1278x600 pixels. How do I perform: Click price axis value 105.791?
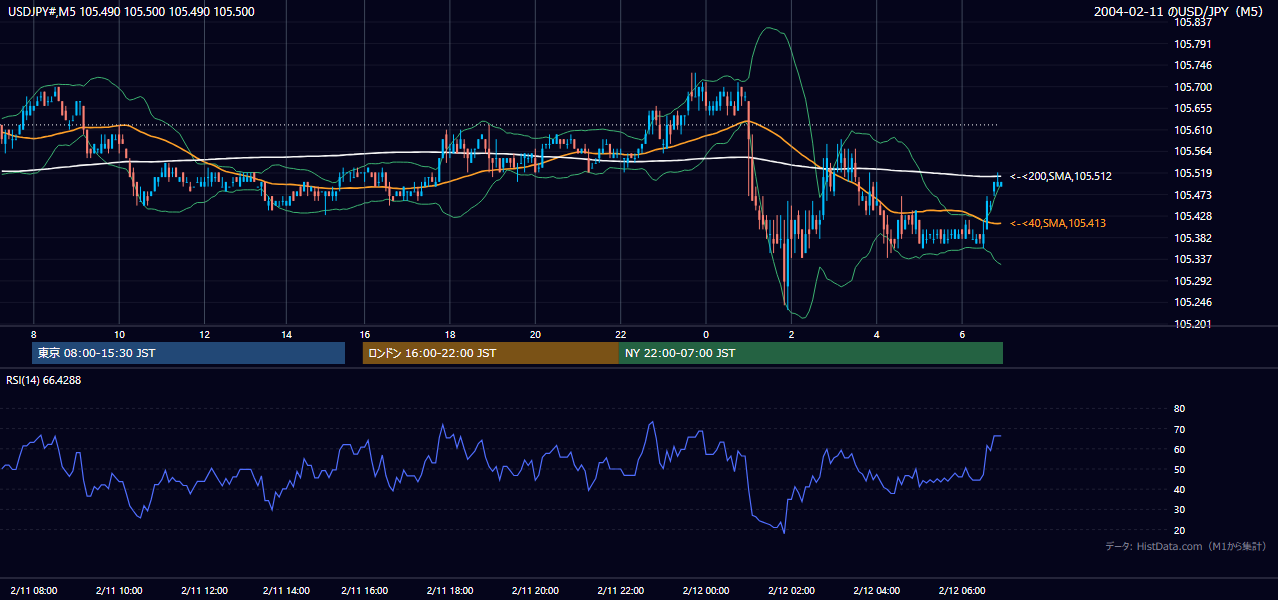[x=1193, y=44]
